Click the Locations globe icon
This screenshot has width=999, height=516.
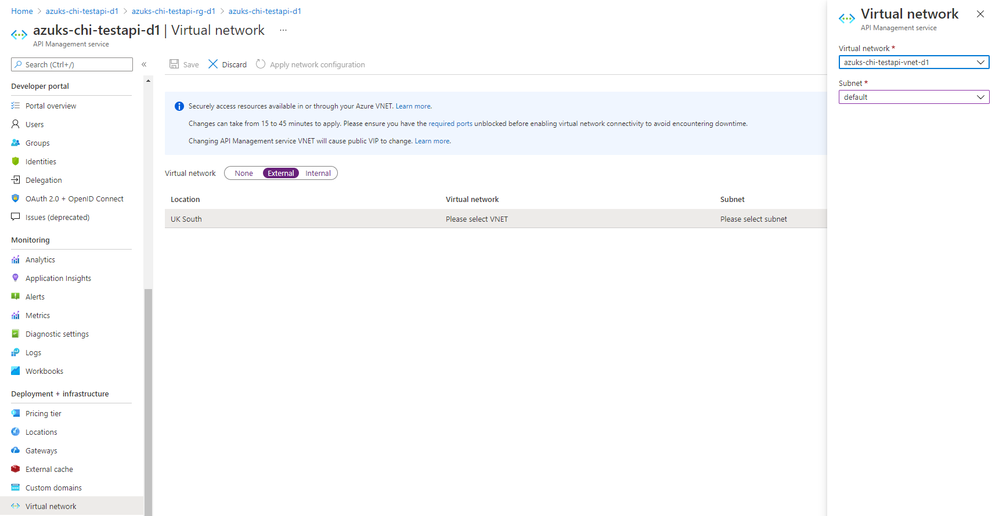coord(16,432)
